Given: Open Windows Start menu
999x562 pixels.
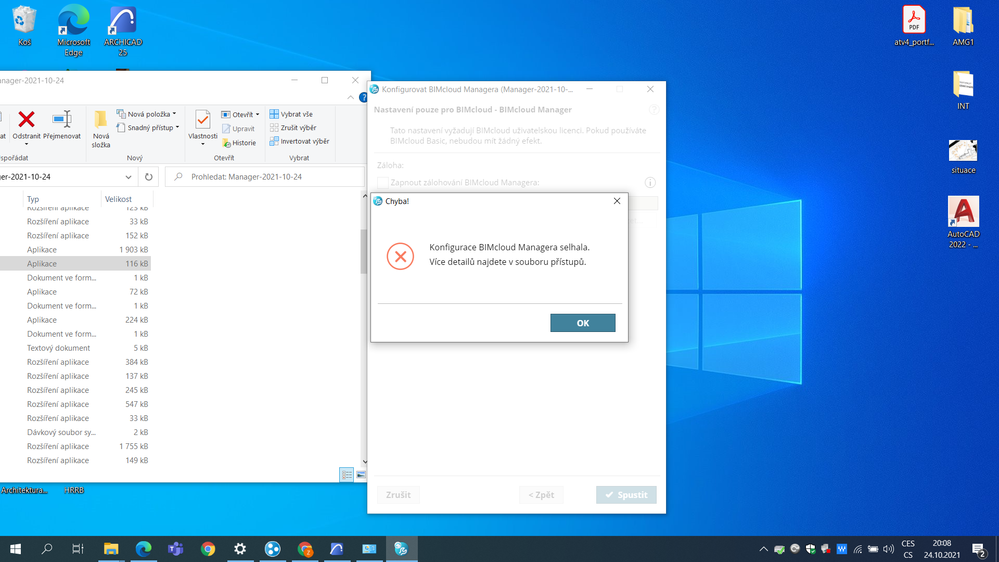Looking at the screenshot, I should [x=15, y=549].
